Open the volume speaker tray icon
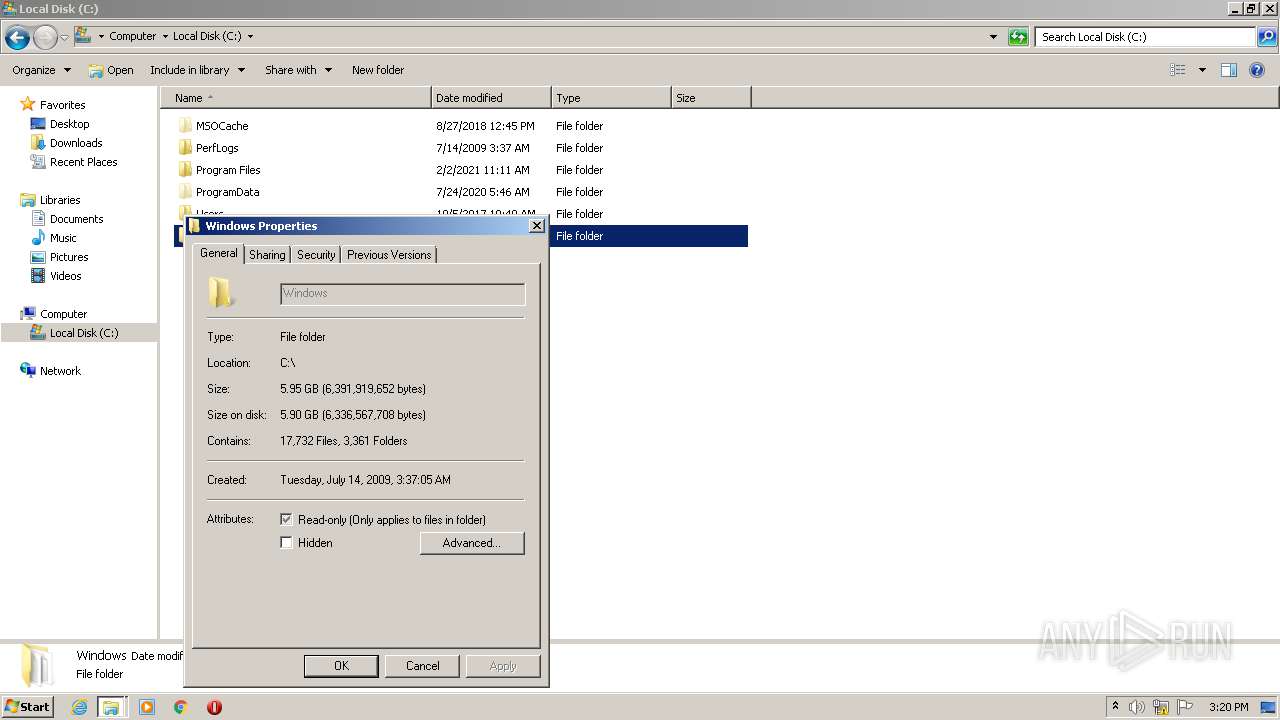This screenshot has width=1280, height=720. [x=1137, y=707]
